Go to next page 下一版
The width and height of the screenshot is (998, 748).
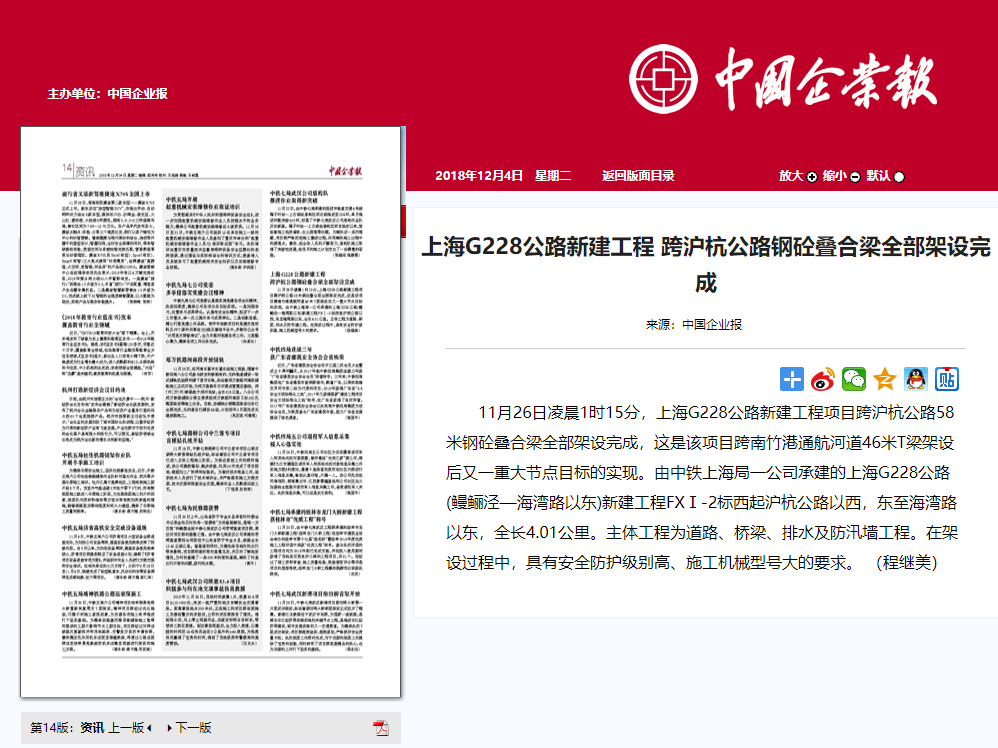[x=193, y=728]
